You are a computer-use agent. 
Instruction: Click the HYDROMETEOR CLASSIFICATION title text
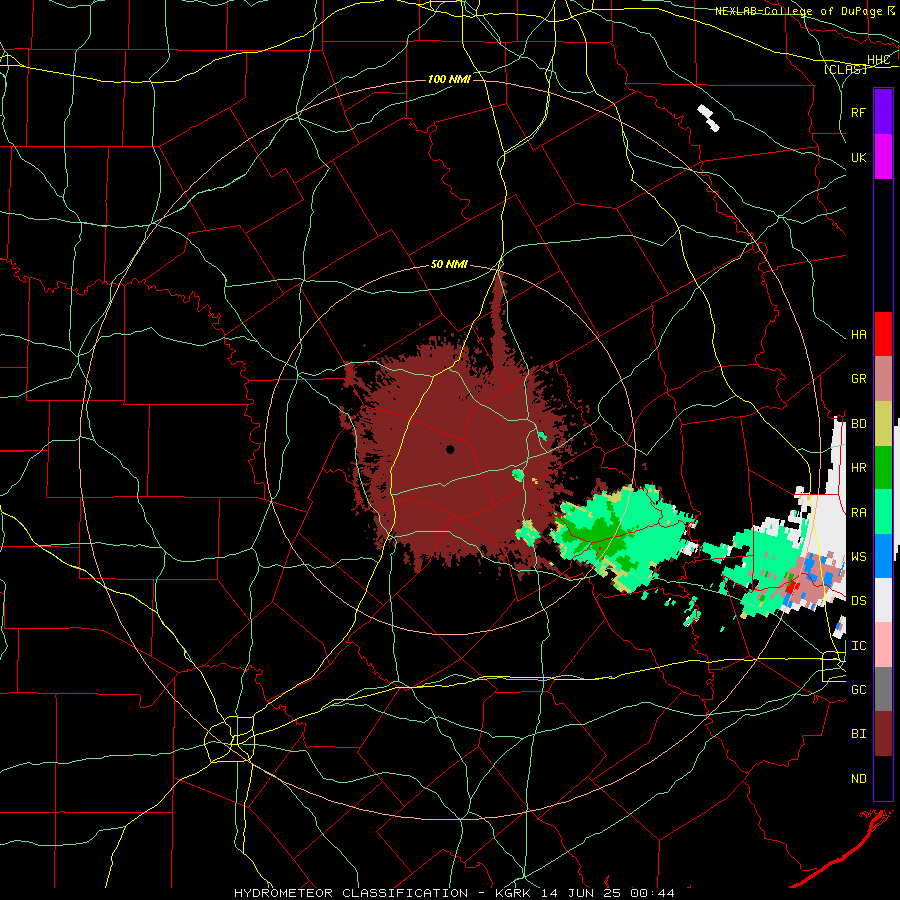click(x=351, y=893)
